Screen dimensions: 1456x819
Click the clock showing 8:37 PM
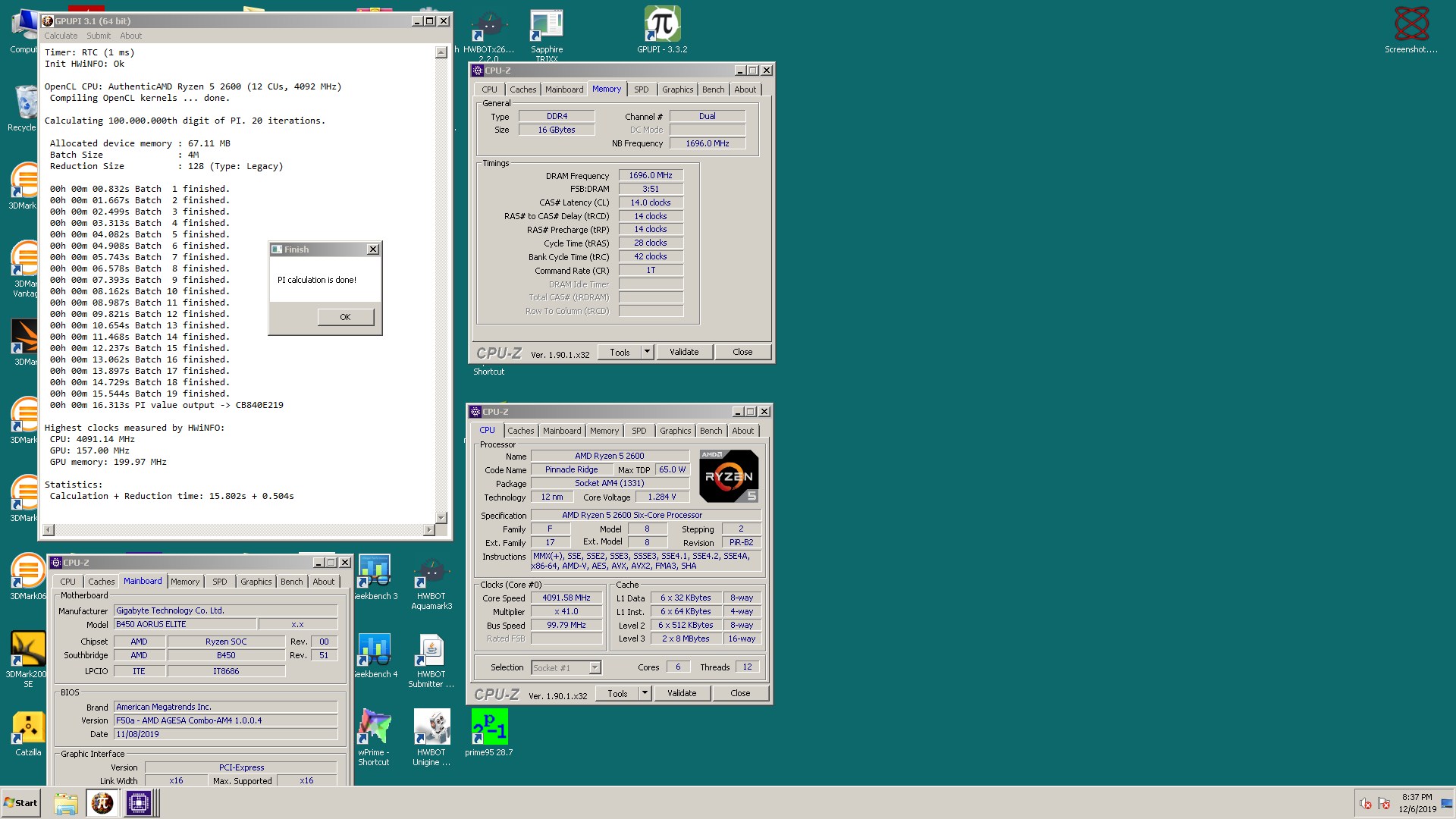(x=1417, y=803)
